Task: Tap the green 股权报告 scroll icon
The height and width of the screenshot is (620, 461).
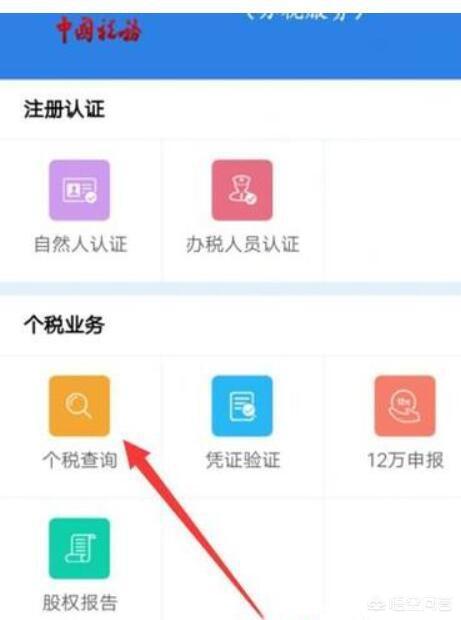Action: [79, 549]
